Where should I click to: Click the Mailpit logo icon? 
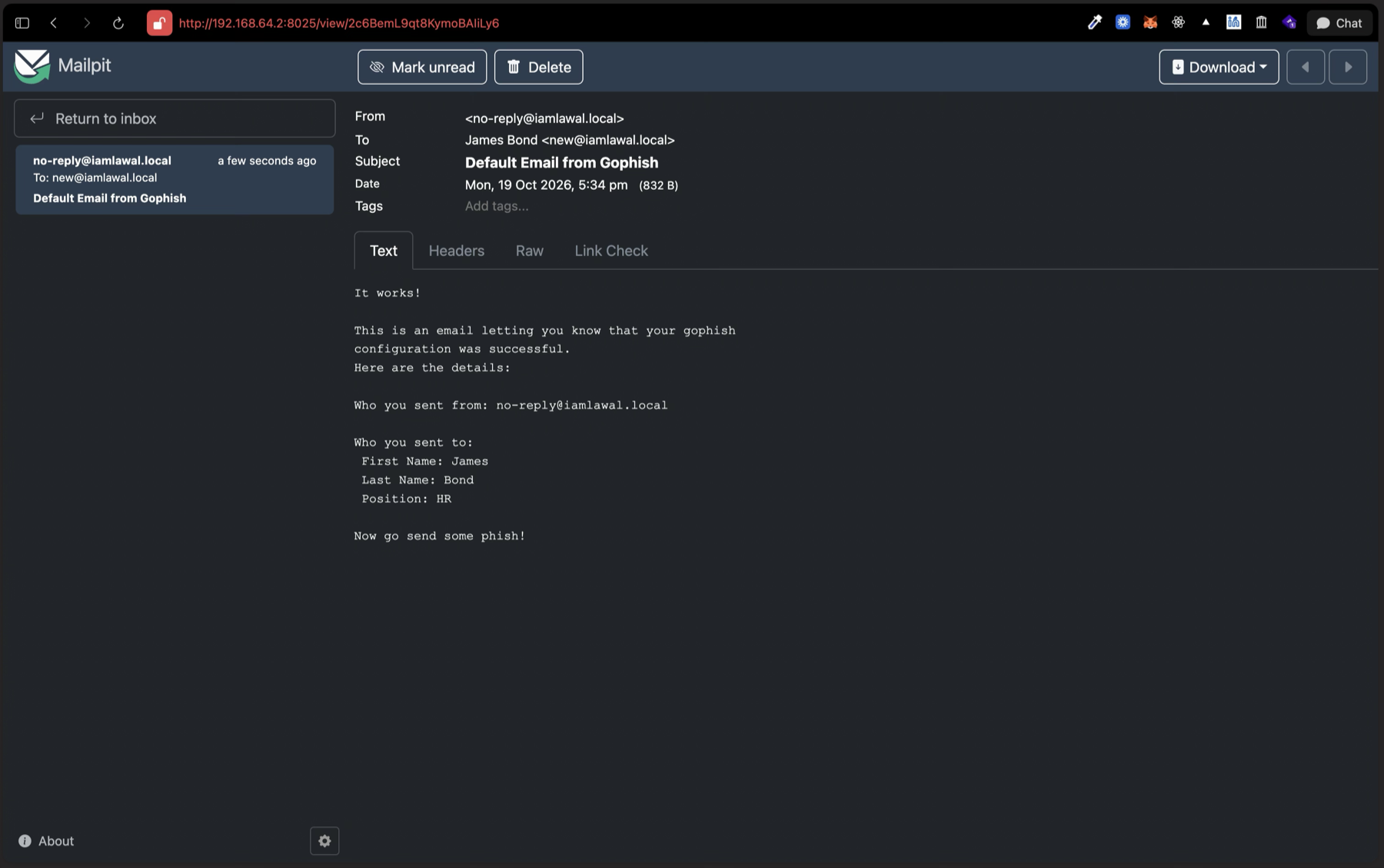(x=32, y=66)
